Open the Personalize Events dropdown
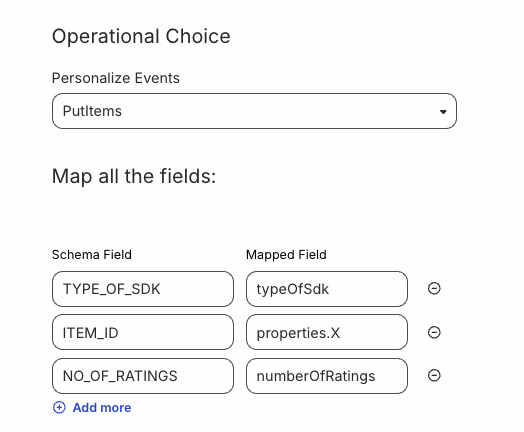Image resolution: width=524 pixels, height=432 pixels. 254,111
